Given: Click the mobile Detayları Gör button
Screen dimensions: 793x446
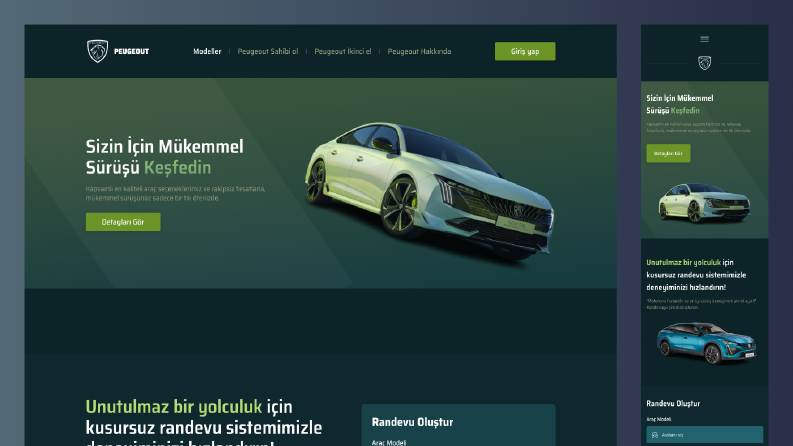Looking at the screenshot, I should click(668, 153).
